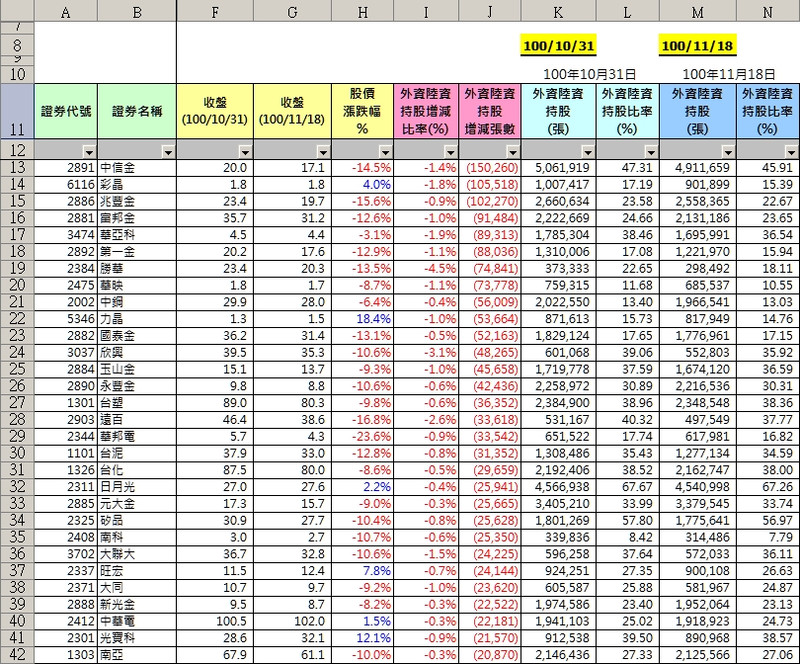The image size is (800, 664).
Task: Select row 35 header
Action: pyautogui.click(x=17, y=537)
